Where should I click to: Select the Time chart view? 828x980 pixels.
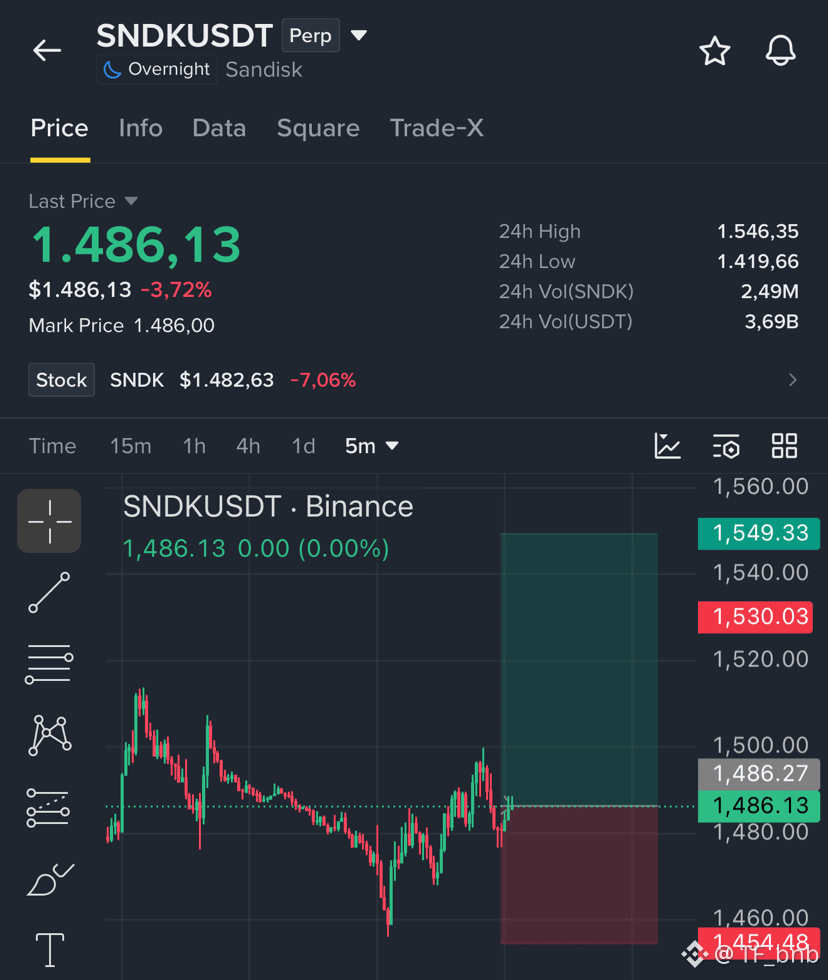pos(52,446)
